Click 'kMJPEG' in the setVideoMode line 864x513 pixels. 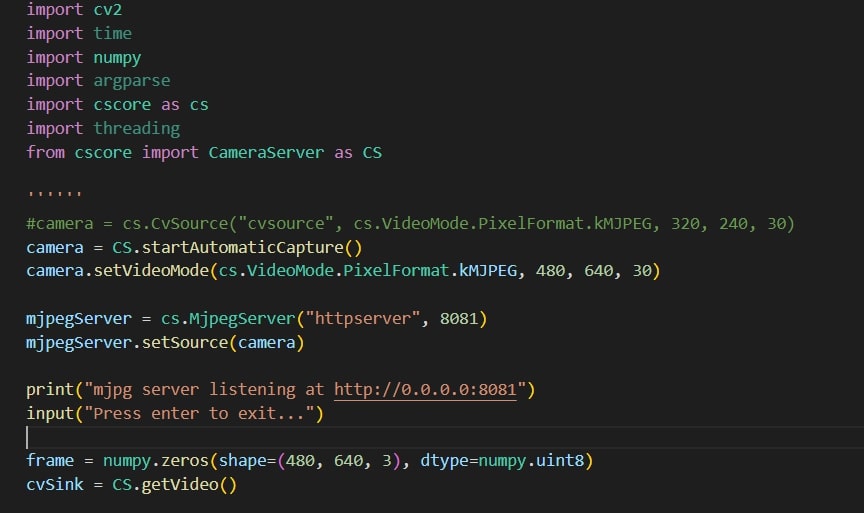[x=488, y=271]
